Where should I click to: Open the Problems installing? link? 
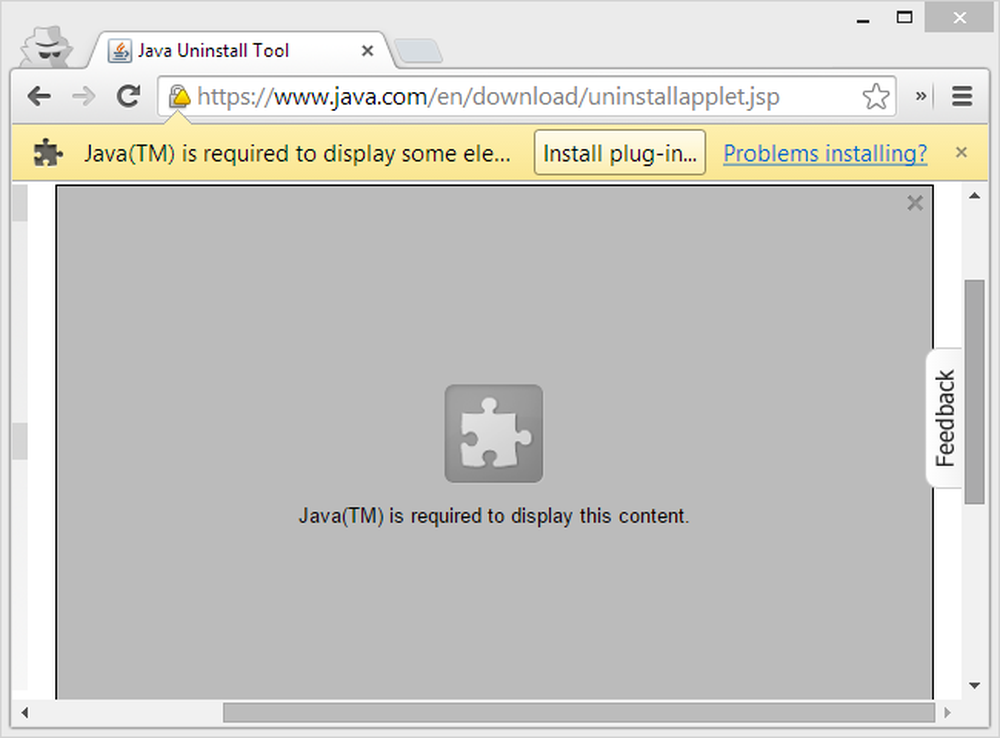coord(825,153)
